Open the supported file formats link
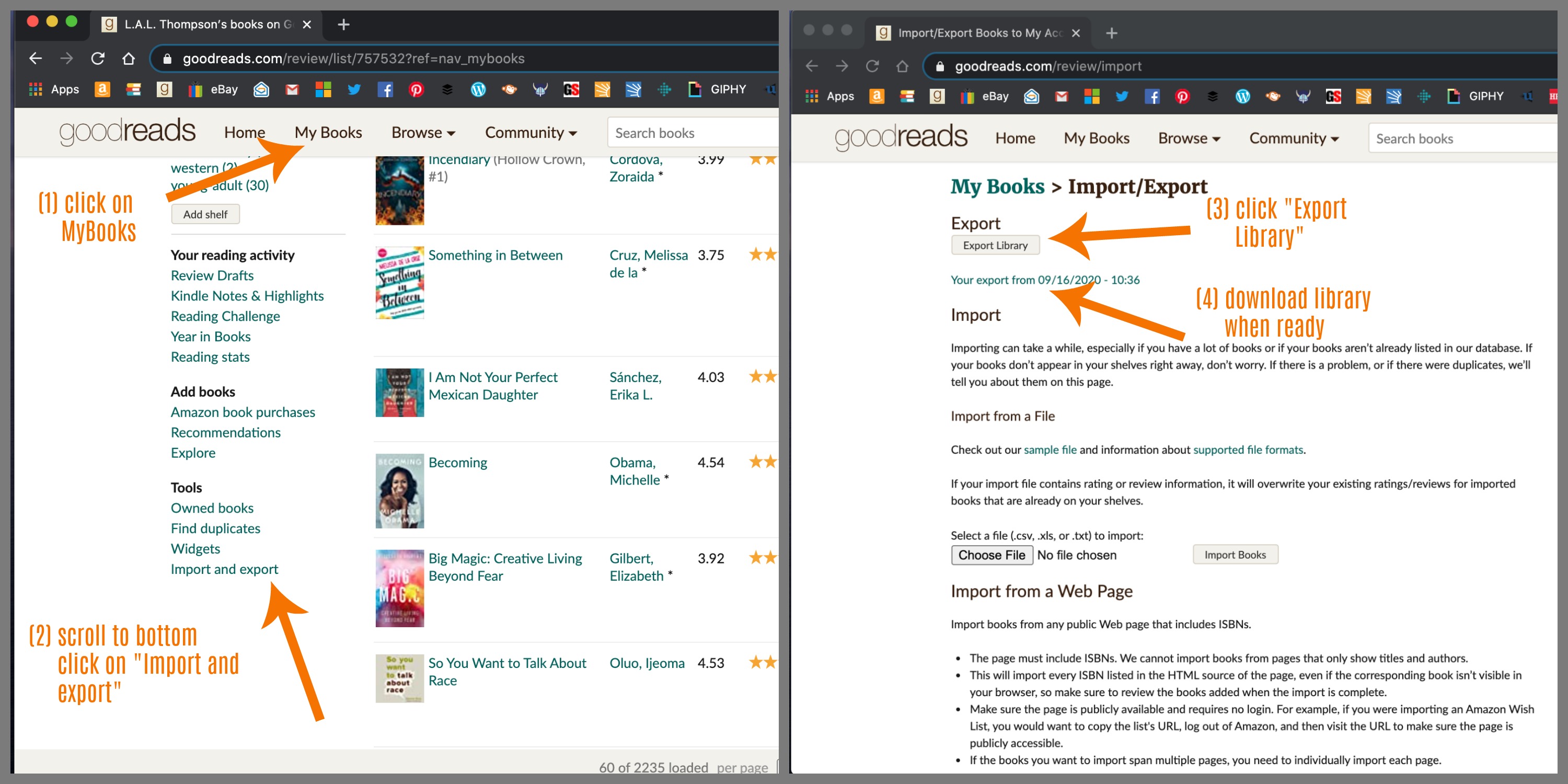This screenshot has height=784, width=1568. point(1248,450)
